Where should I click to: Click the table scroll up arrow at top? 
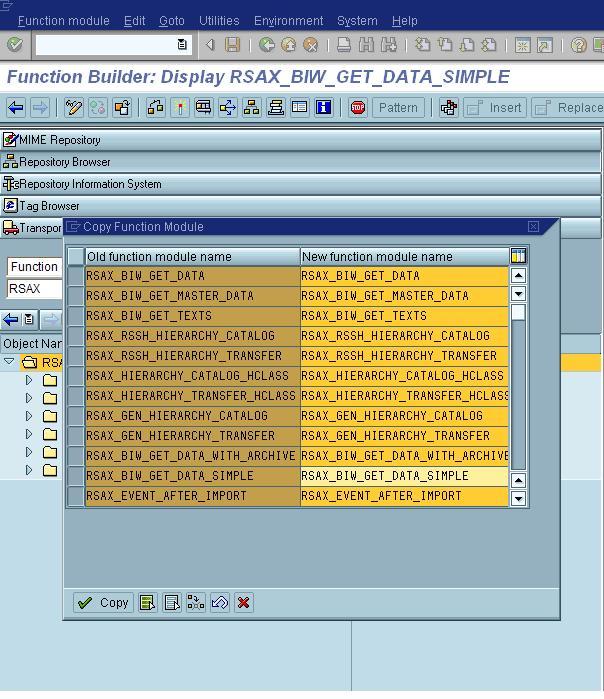tap(518, 275)
